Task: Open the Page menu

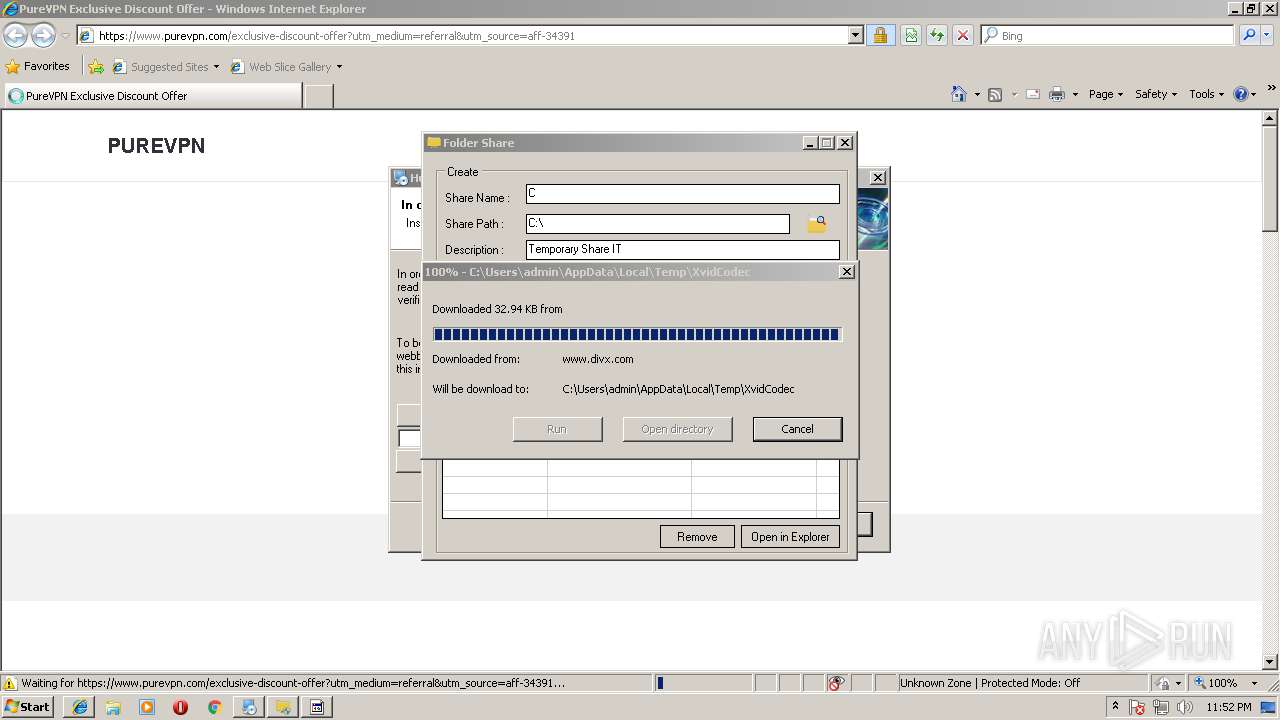Action: coord(1106,94)
